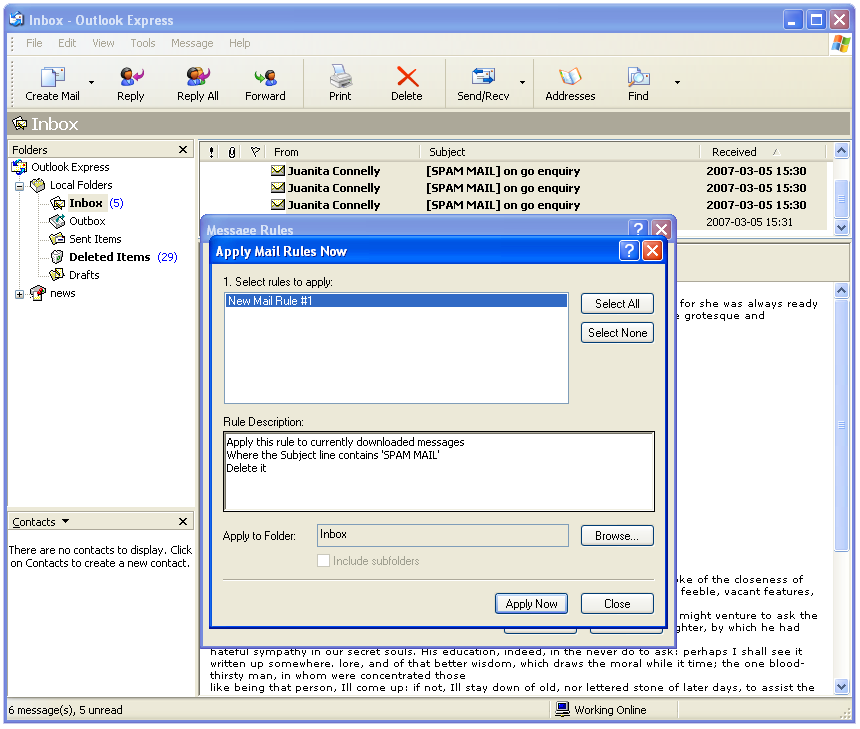Open the message received 2007-03-05 15:31
860x729 pixels.
click(x=749, y=222)
